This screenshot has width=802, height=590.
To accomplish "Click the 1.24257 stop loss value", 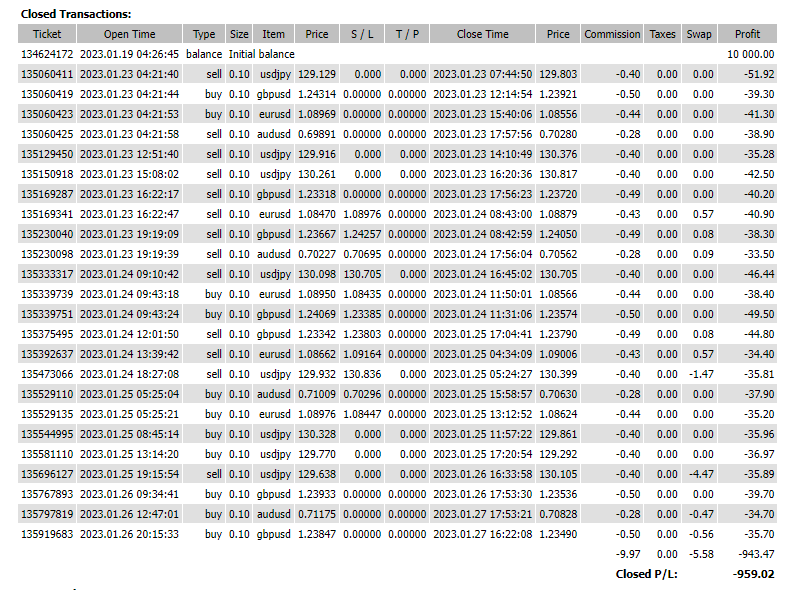I will pyautogui.click(x=362, y=234).
